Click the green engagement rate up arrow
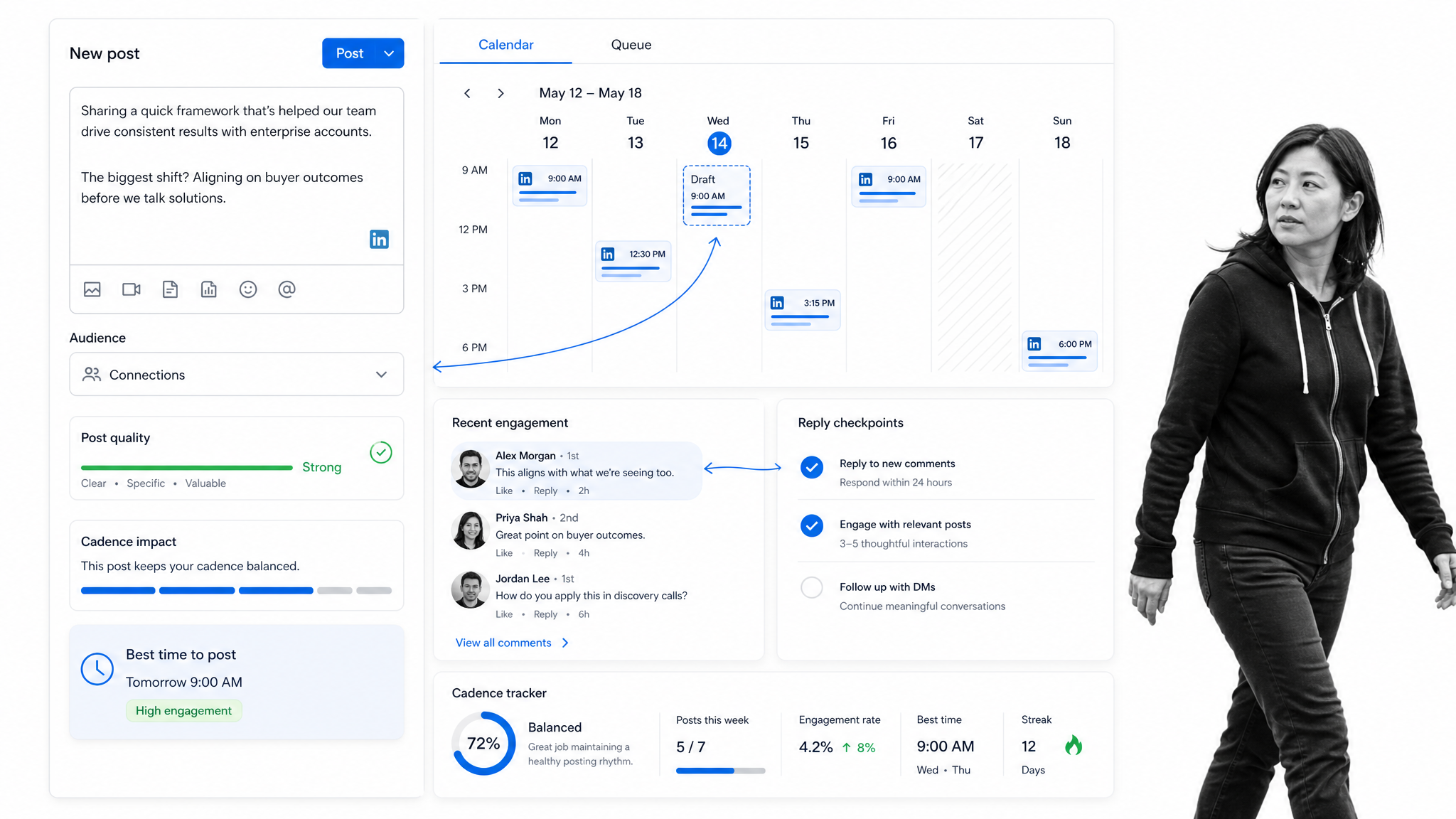Screen dimensions: 1456x819 click(x=846, y=747)
